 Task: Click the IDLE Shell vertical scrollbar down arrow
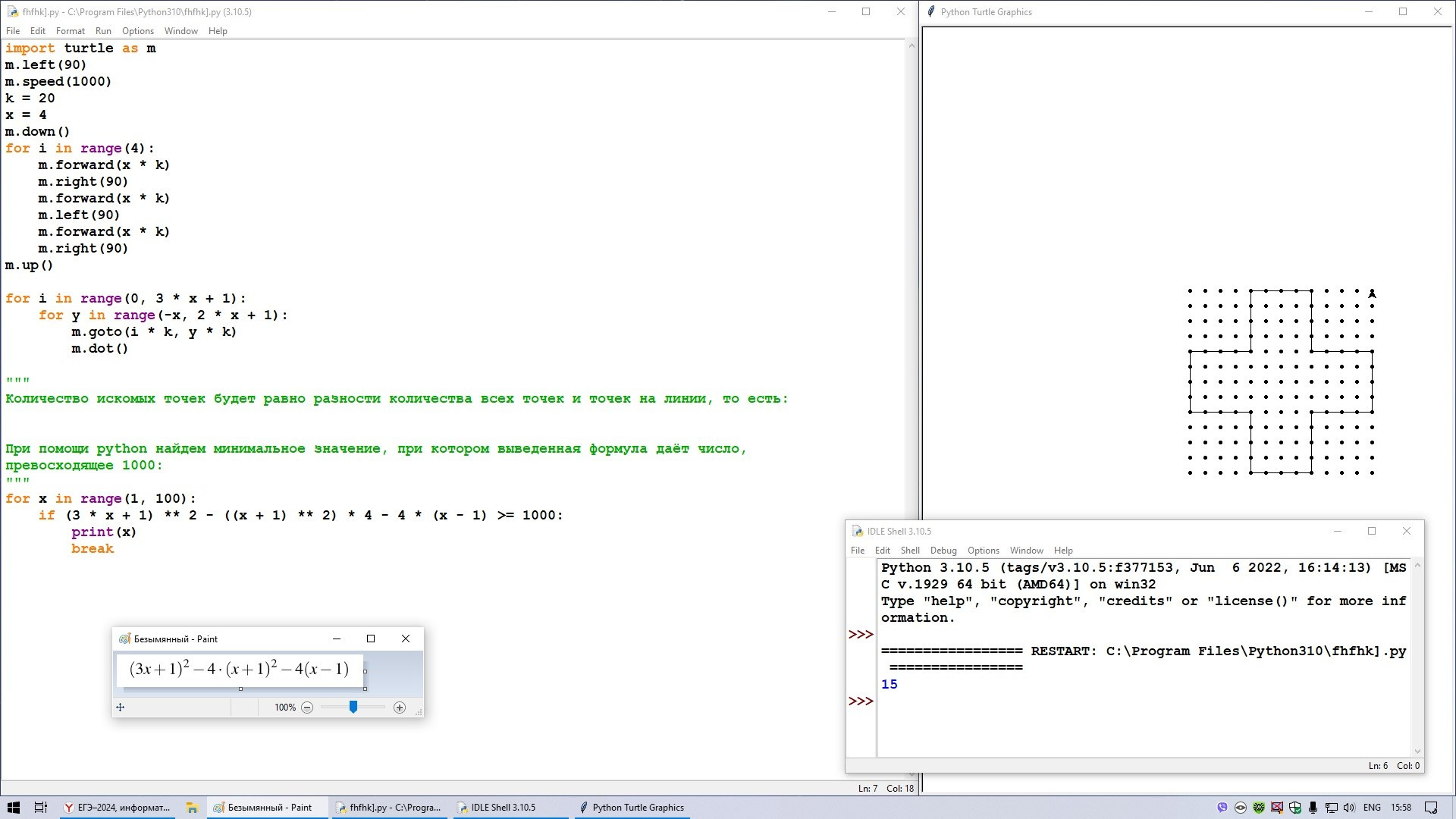(1417, 751)
